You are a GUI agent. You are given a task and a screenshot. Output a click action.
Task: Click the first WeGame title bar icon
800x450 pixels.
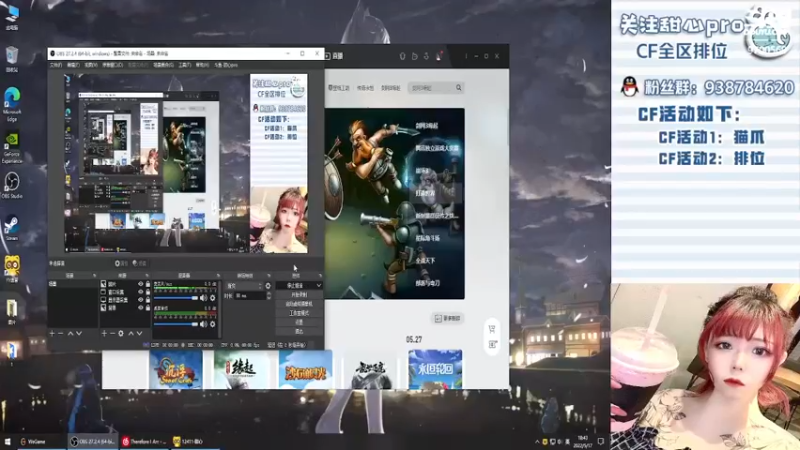click(403, 56)
